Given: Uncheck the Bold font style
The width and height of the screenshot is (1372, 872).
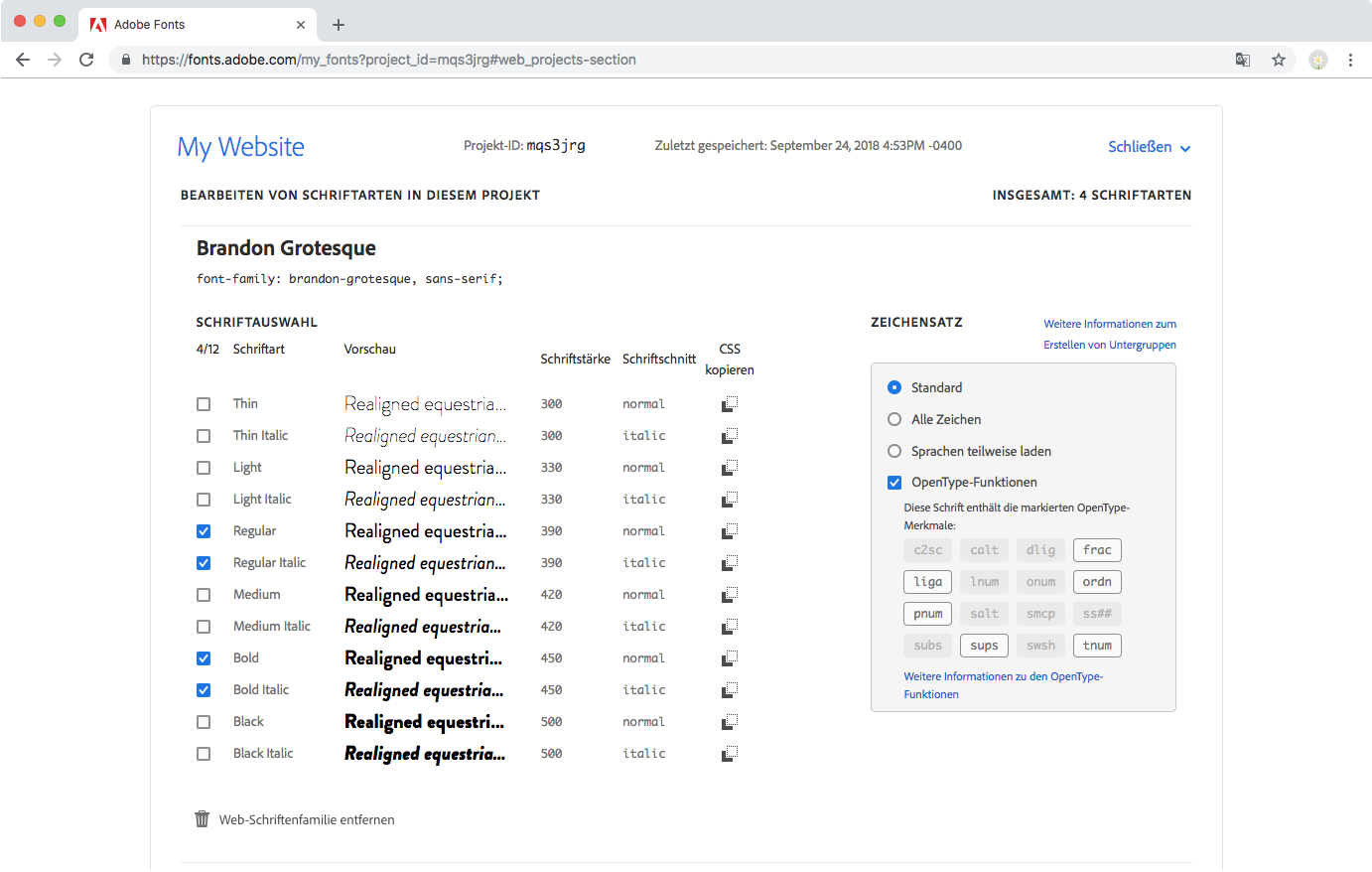Looking at the screenshot, I should point(204,658).
